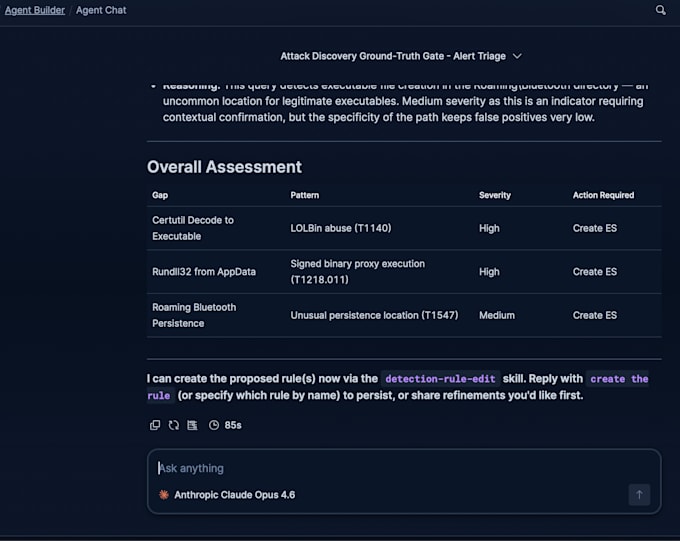Open the reasoning details list icon
The image size is (680, 541).
coord(192,425)
